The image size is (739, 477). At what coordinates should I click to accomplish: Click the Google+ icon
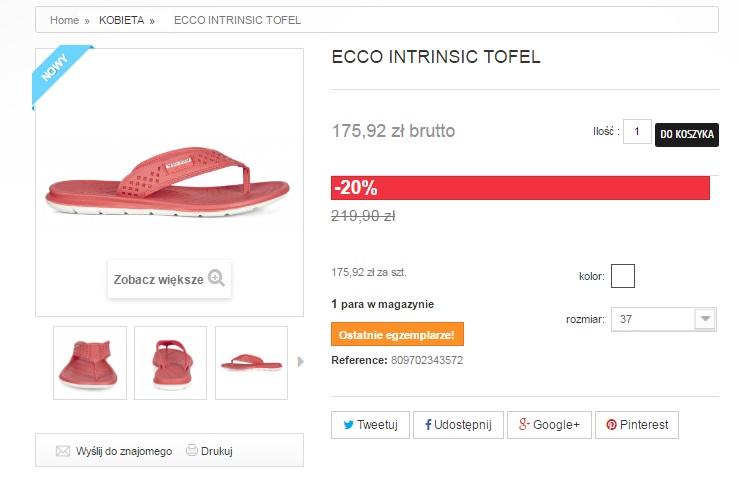coord(522,425)
